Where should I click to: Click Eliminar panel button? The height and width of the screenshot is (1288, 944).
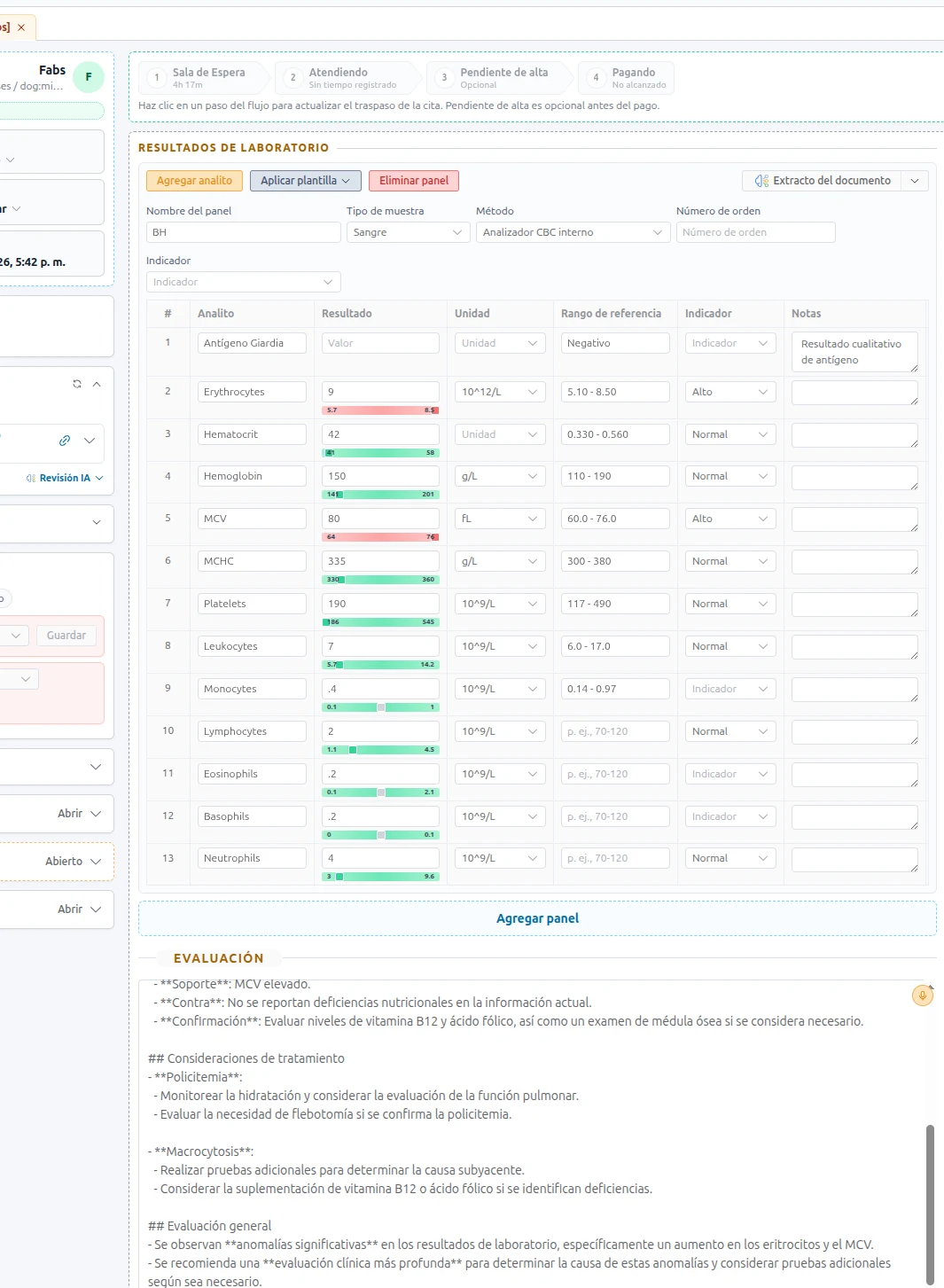pos(414,180)
